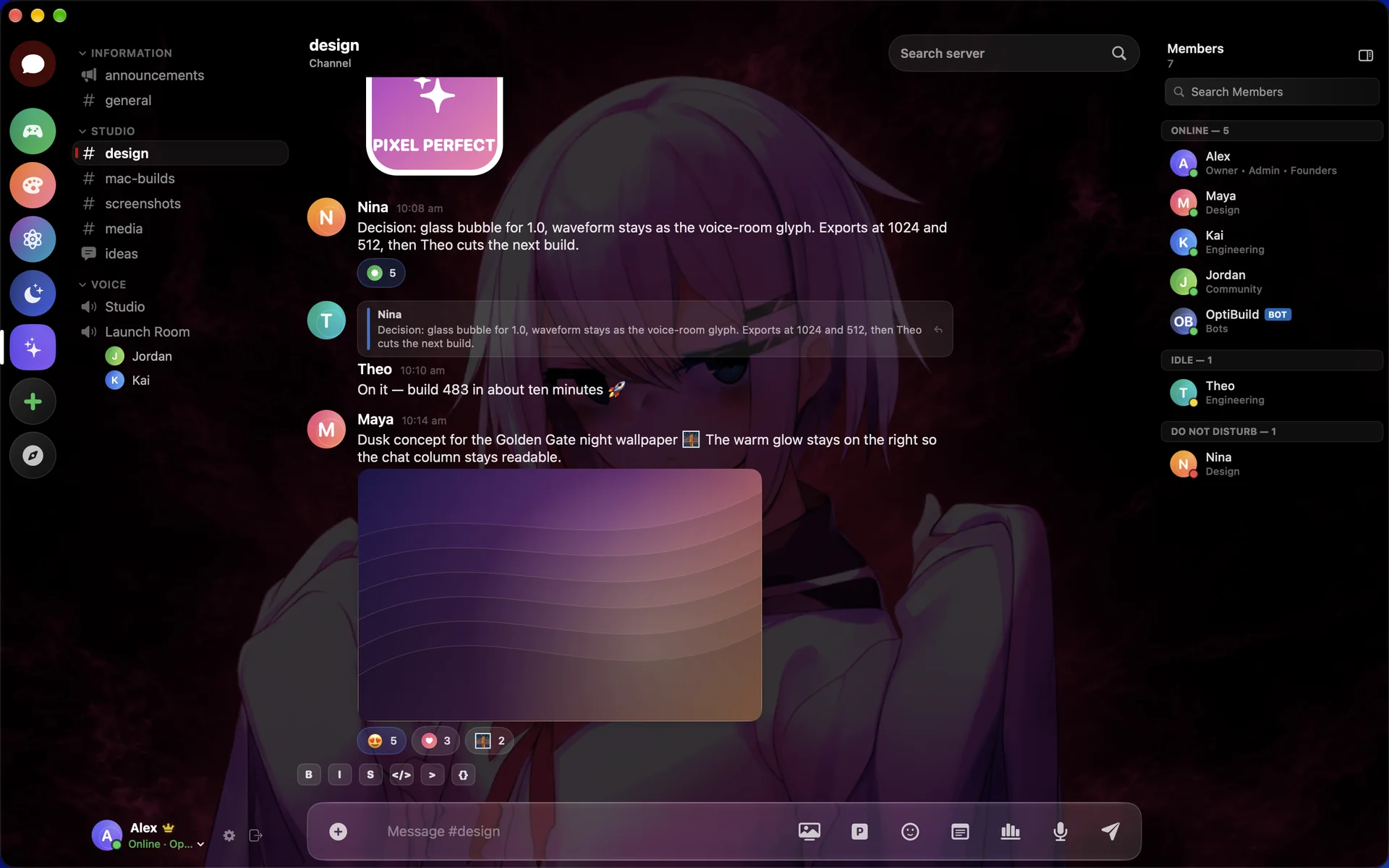This screenshot has height=868, width=1389.
Task: Create a poll with the bar chart icon
Action: (x=1011, y=832)
